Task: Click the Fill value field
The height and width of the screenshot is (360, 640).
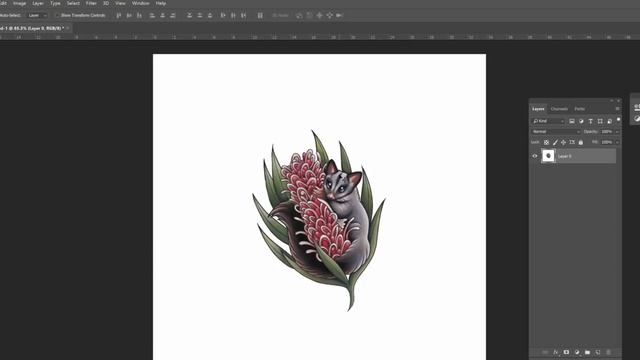Action: pyautogui.click(x=607, y=142)
